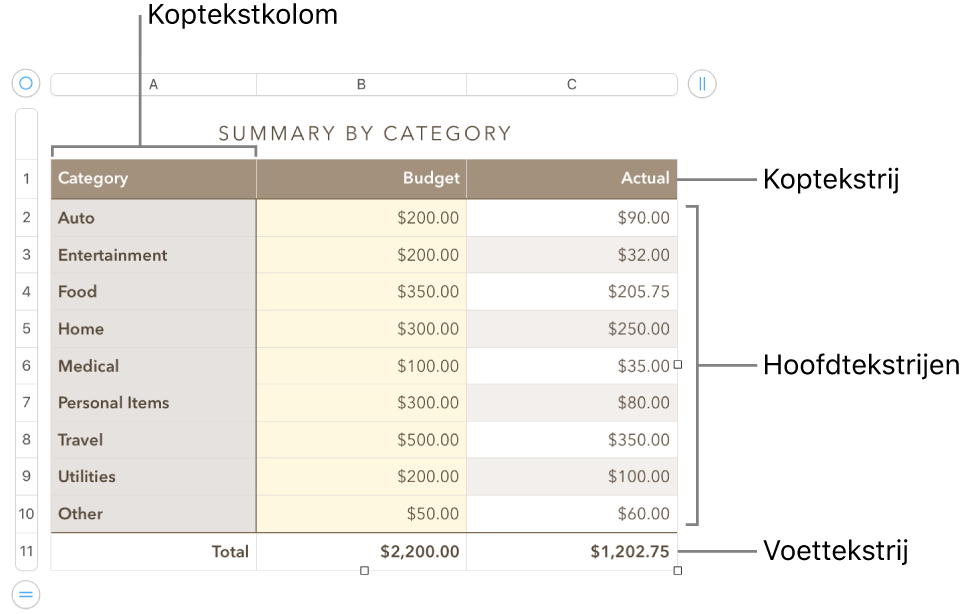The height and width of the screenshot is (614, 971).
Task: Select column header C
Action: pos(571,84)
